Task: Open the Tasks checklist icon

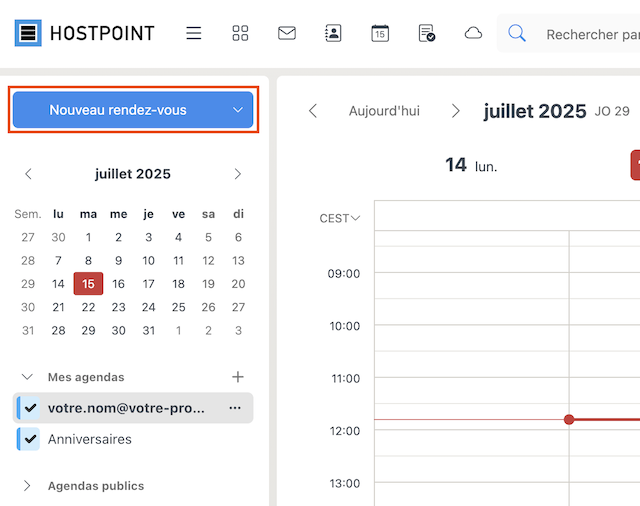Action: point(427,33)
